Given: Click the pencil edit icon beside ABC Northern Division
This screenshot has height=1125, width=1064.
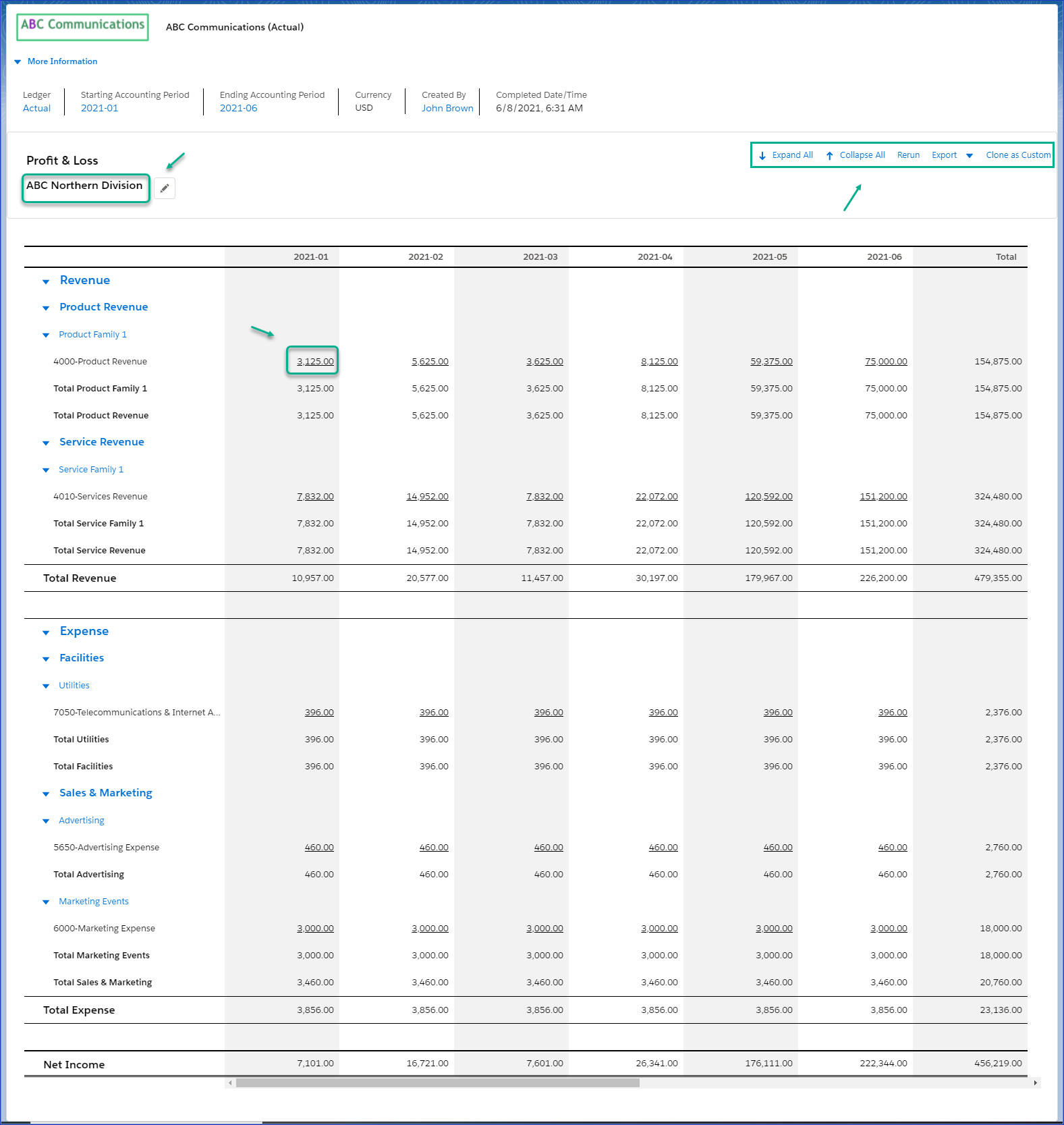Looking at the screenshot, I should [165, 188].
